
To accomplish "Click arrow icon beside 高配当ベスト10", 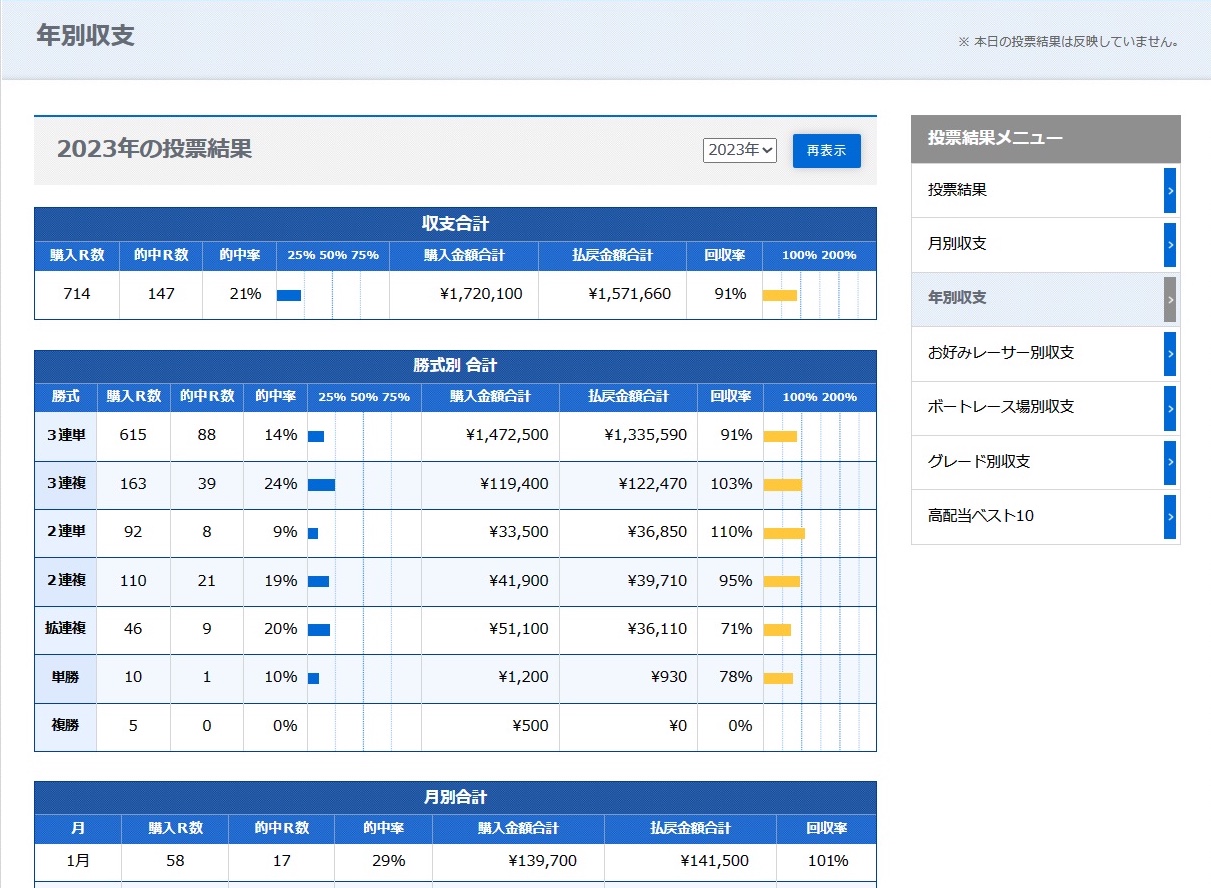I will (1170, 517).
